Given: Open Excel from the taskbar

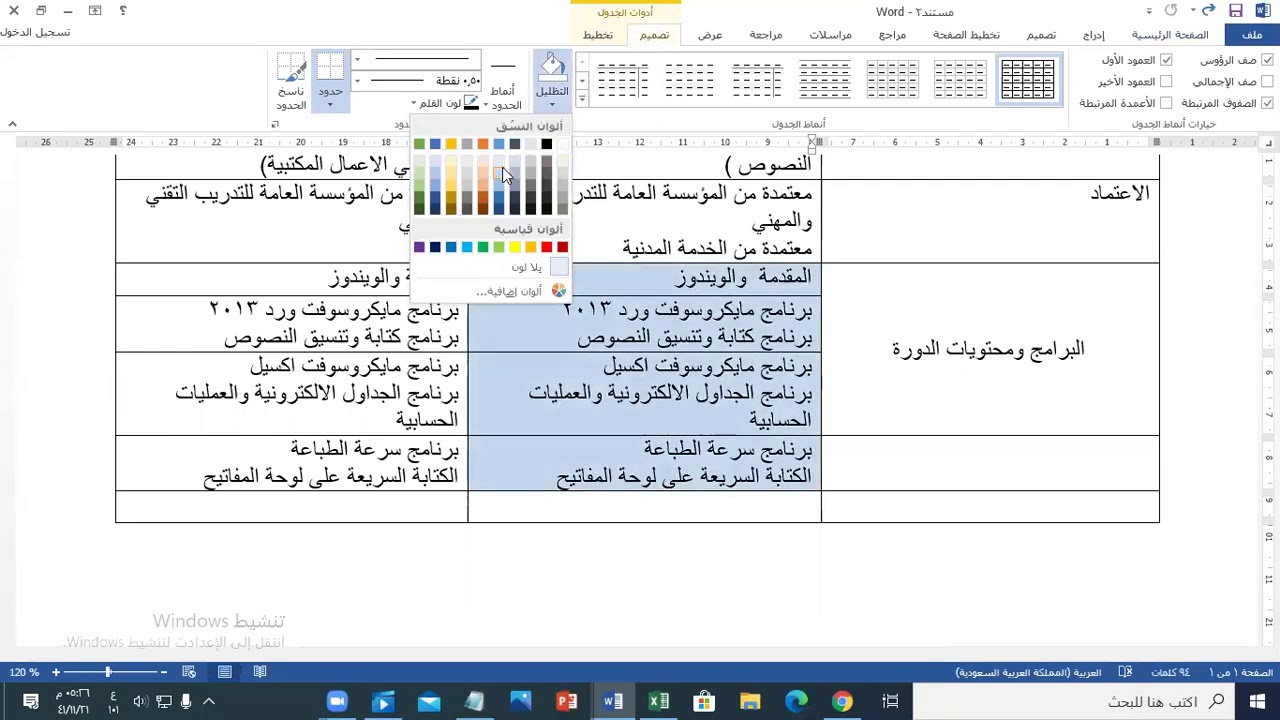Looking at the screenshot, I should tap(659, 702).
